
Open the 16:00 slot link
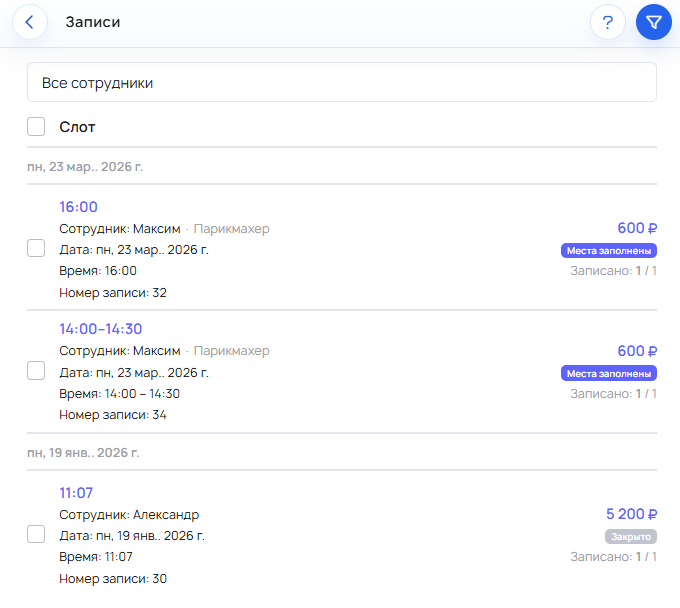(x=78, y=207)
